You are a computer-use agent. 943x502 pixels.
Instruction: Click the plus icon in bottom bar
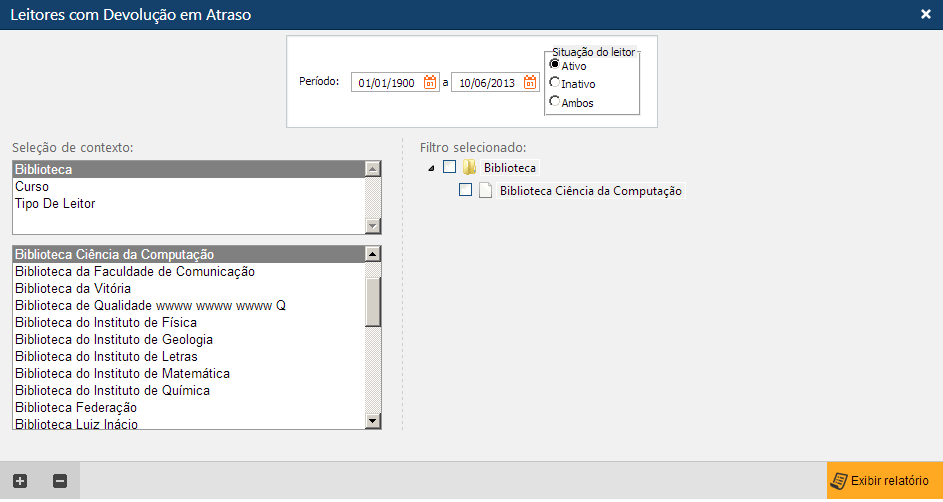[20, 481]
